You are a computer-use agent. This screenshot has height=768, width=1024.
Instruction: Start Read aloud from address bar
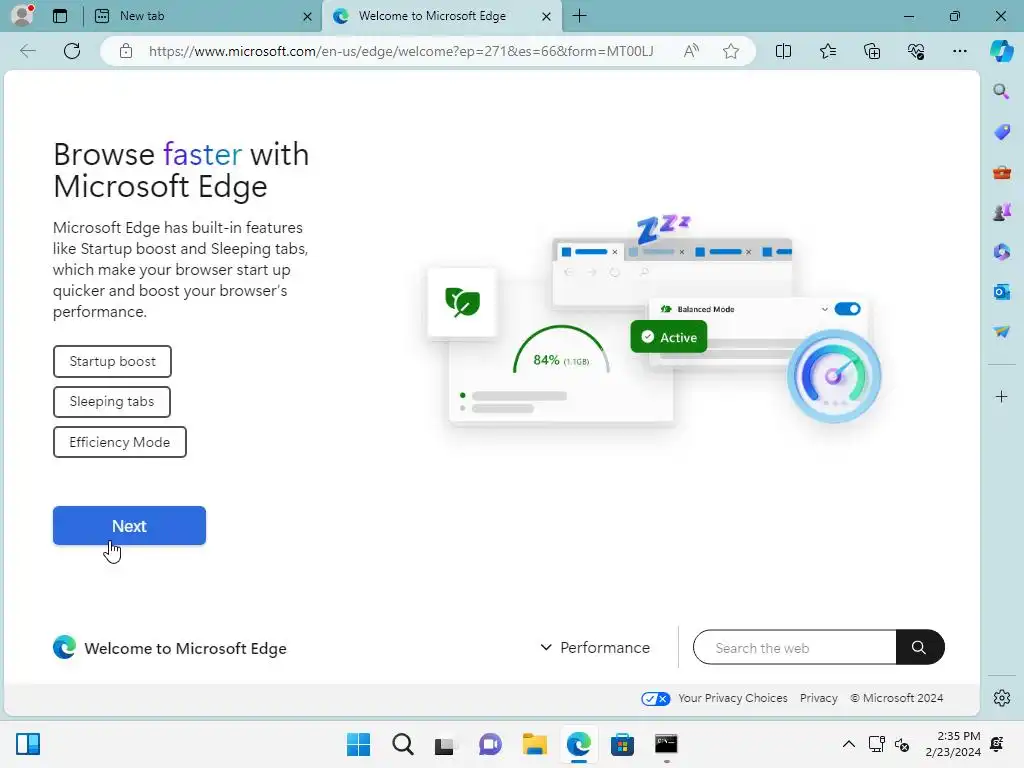pyautogui.click(x=691, y=51)
